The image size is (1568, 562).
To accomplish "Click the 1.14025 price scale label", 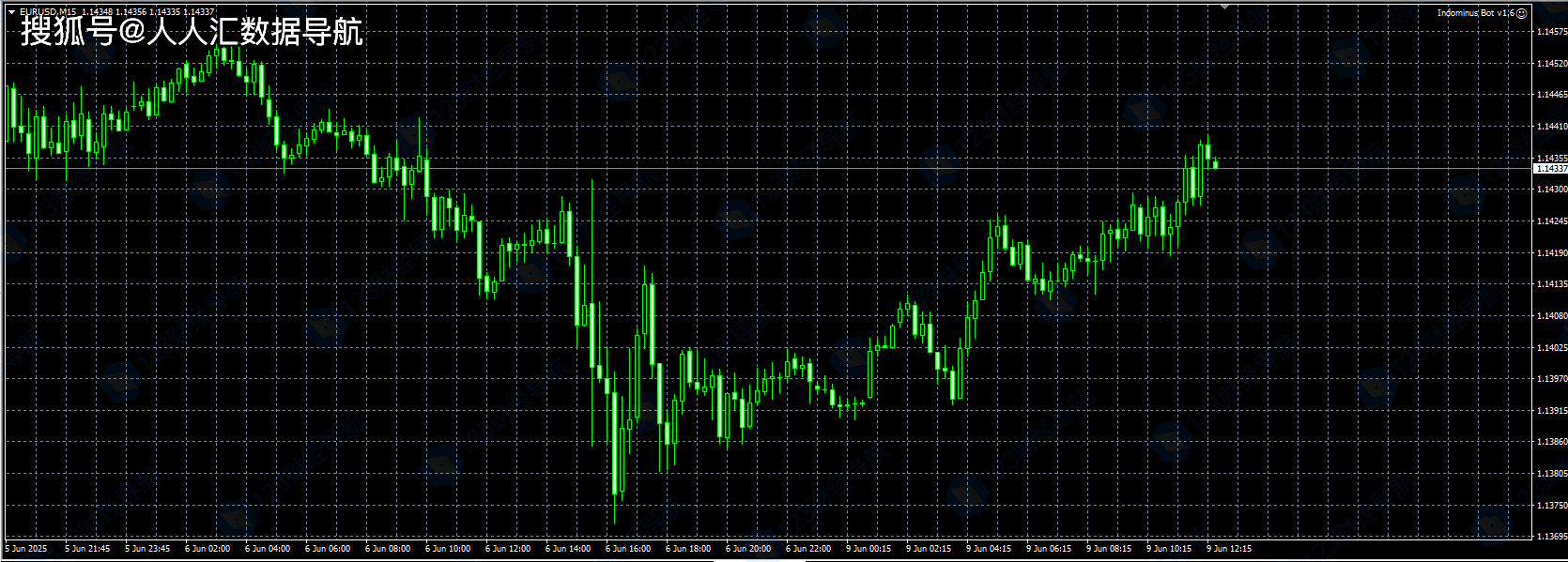I will click(x=1551, y=348).
